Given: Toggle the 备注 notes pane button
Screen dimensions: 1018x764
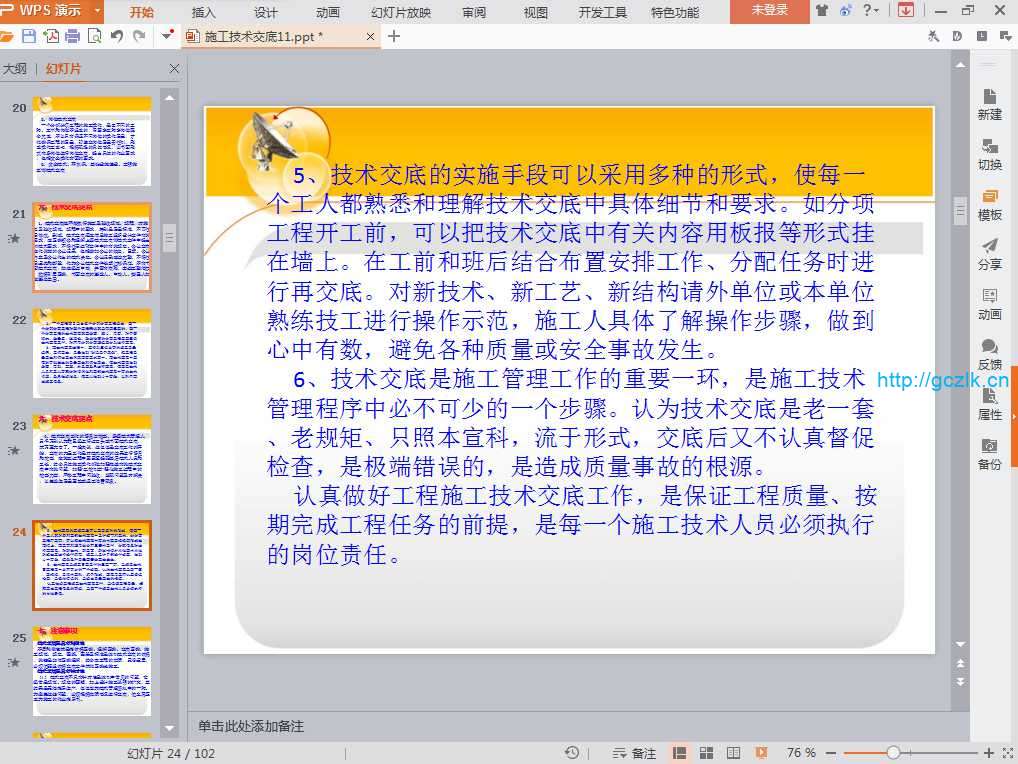Looking at the screenshot, I should click(634, 753).
